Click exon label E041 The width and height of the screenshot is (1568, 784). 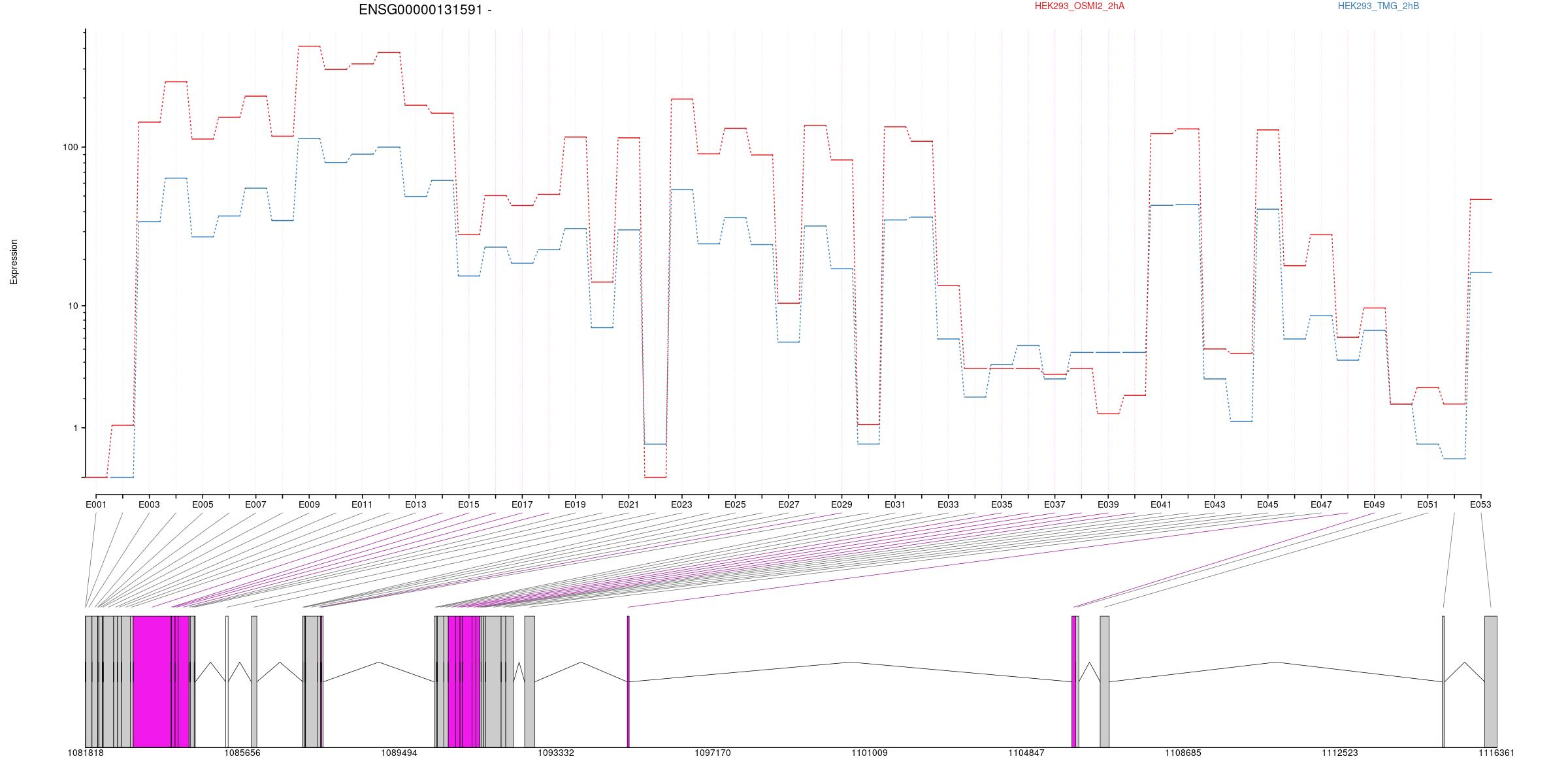[x=1161, y=504]
